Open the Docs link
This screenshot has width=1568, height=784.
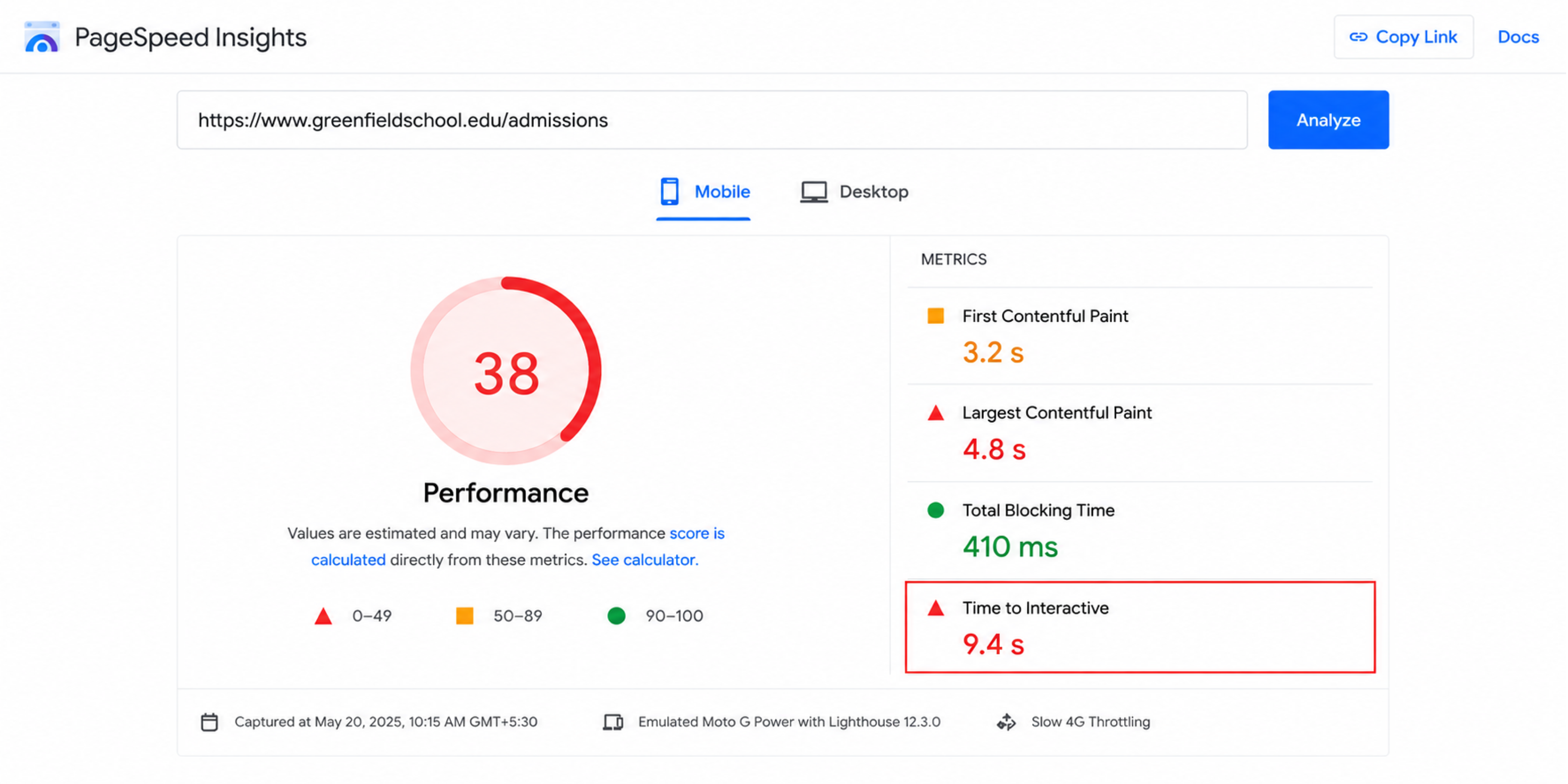pyautogui.click(x=1518, y=37)
